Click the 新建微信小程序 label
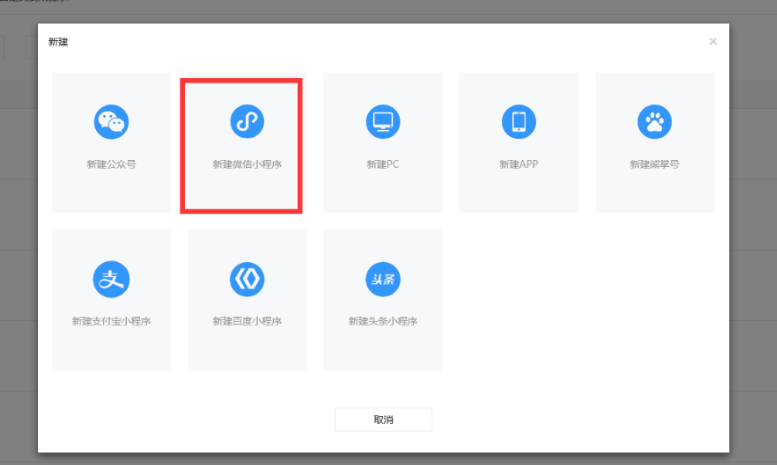Viewport: 777px width, 465px height. pos(247,164)
